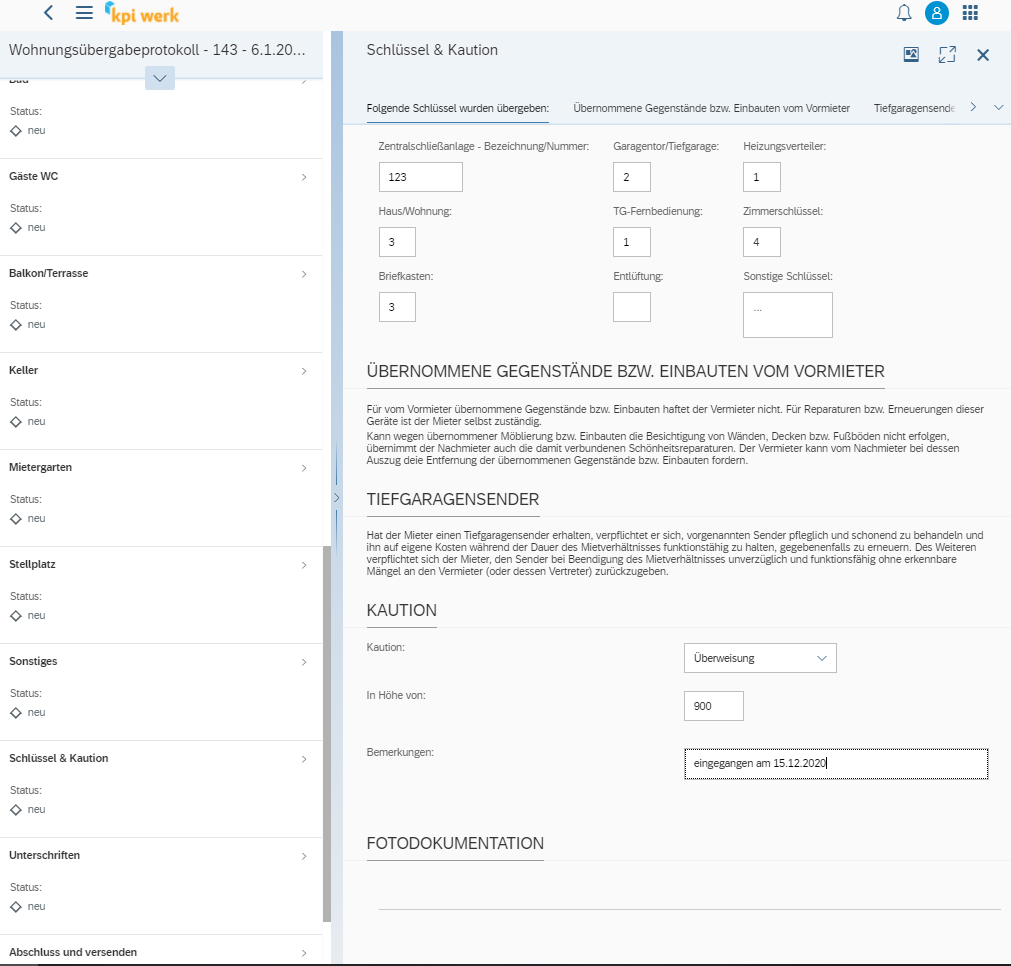The width and height of the screenshot is (1011, 966).
Task: Click the FOTODOKUMENTATION heading
Action: 455,843
